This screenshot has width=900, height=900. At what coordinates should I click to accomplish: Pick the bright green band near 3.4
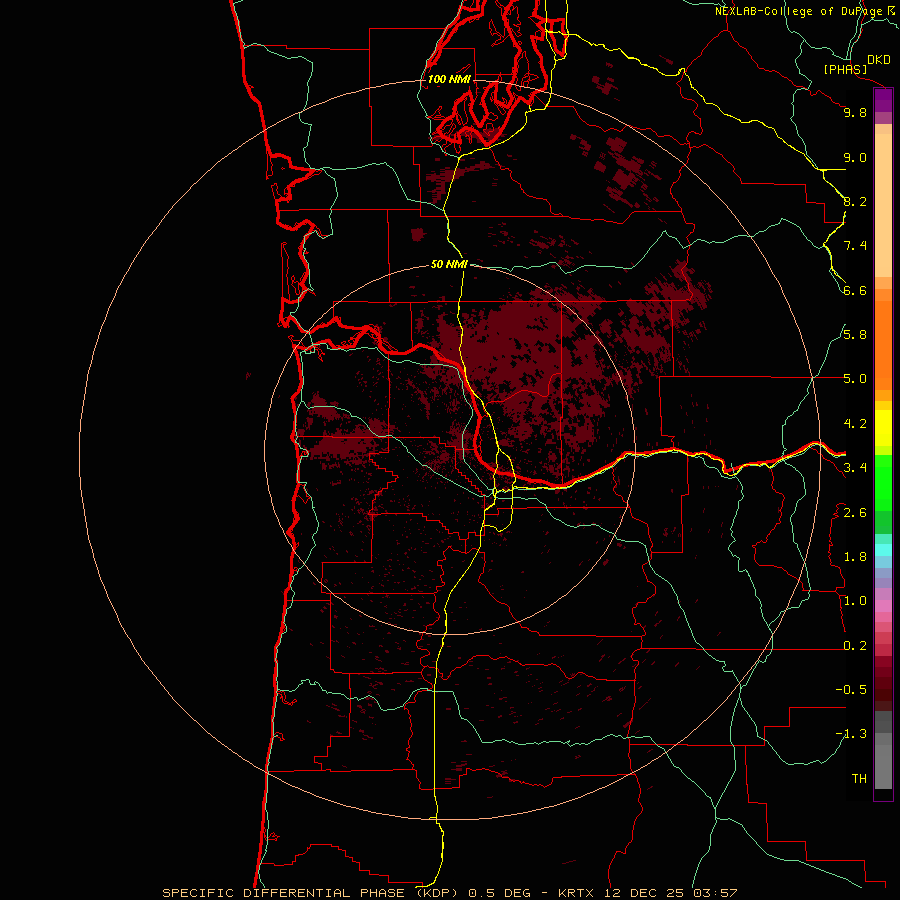(x=883, y=484)
